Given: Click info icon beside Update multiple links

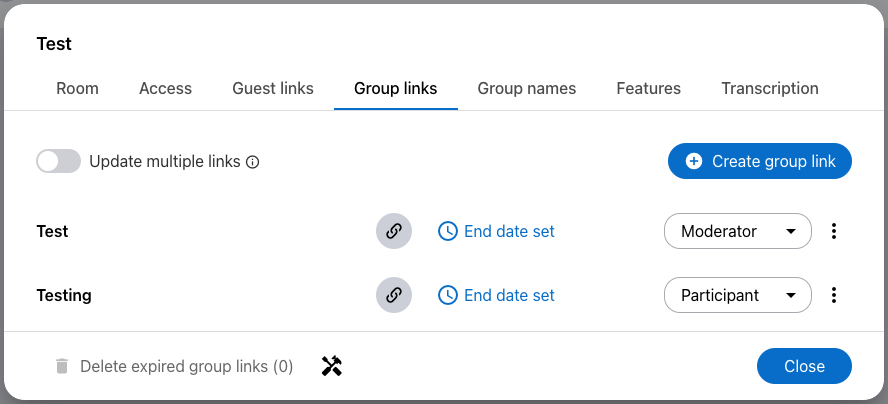Looking at the screenshot, I should [x=253, y=162].
